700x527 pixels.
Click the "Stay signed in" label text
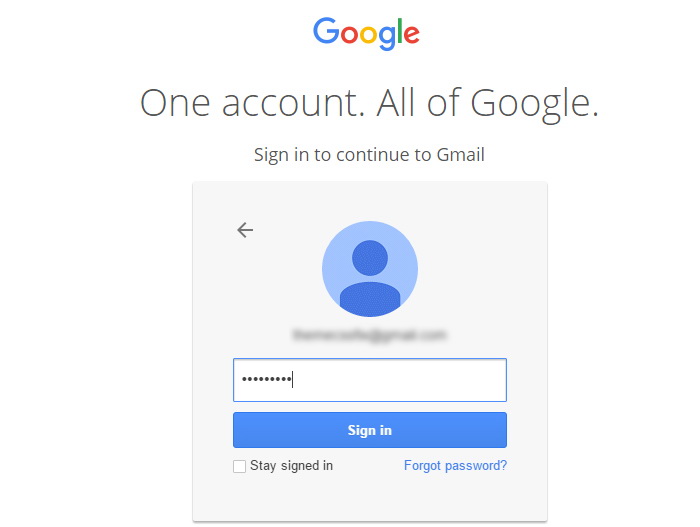[291, 466]
